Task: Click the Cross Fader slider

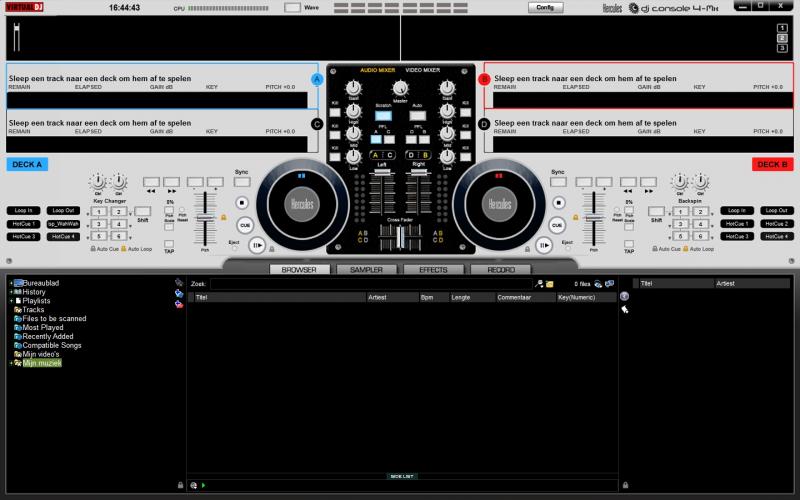Action: tap(401, 238)
